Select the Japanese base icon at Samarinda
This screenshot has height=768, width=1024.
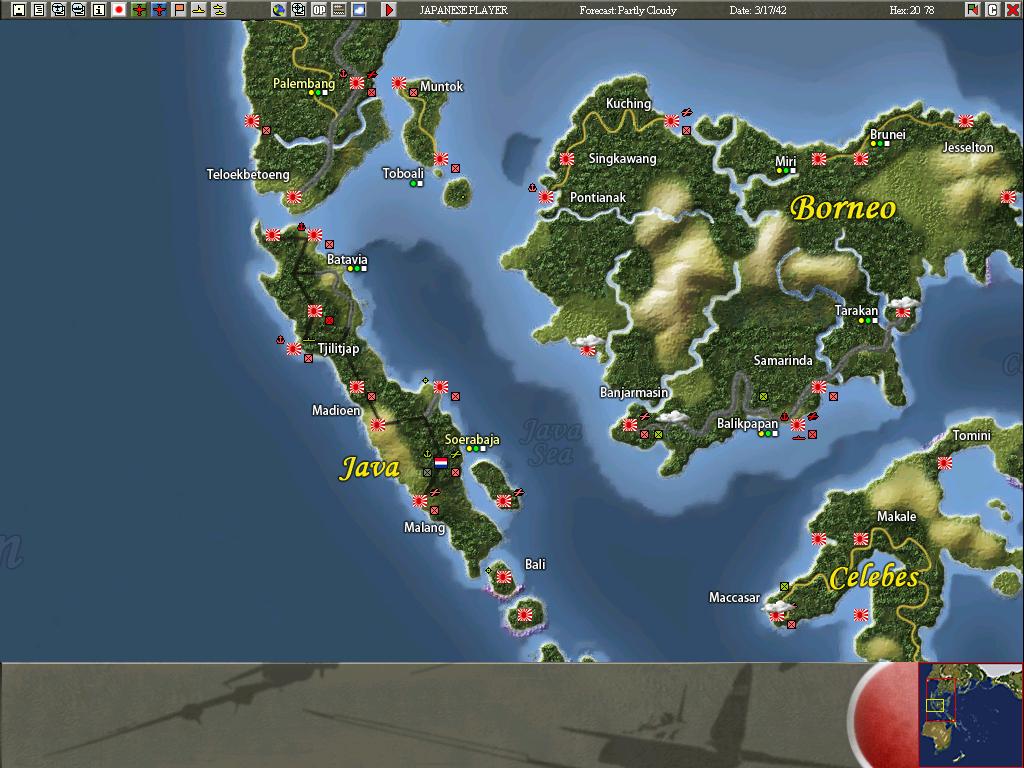tap(818, 387)
